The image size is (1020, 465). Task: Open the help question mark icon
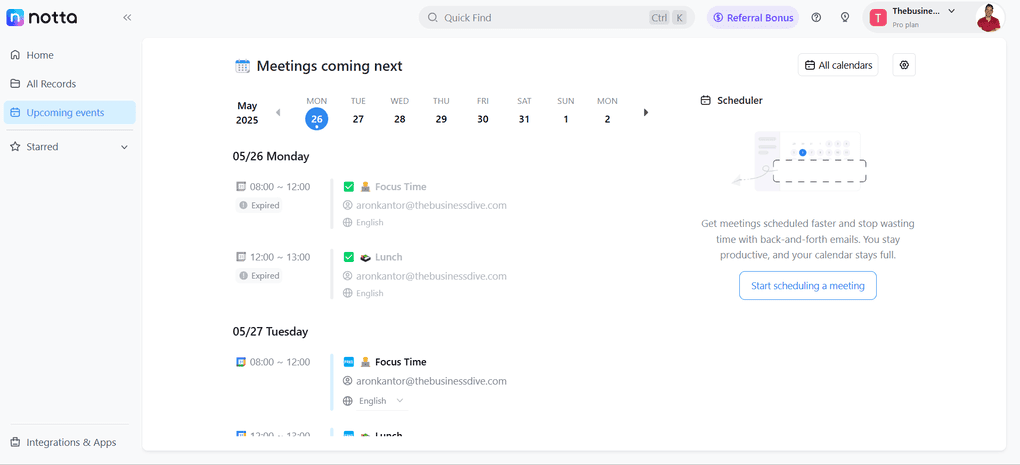point(816,18)
